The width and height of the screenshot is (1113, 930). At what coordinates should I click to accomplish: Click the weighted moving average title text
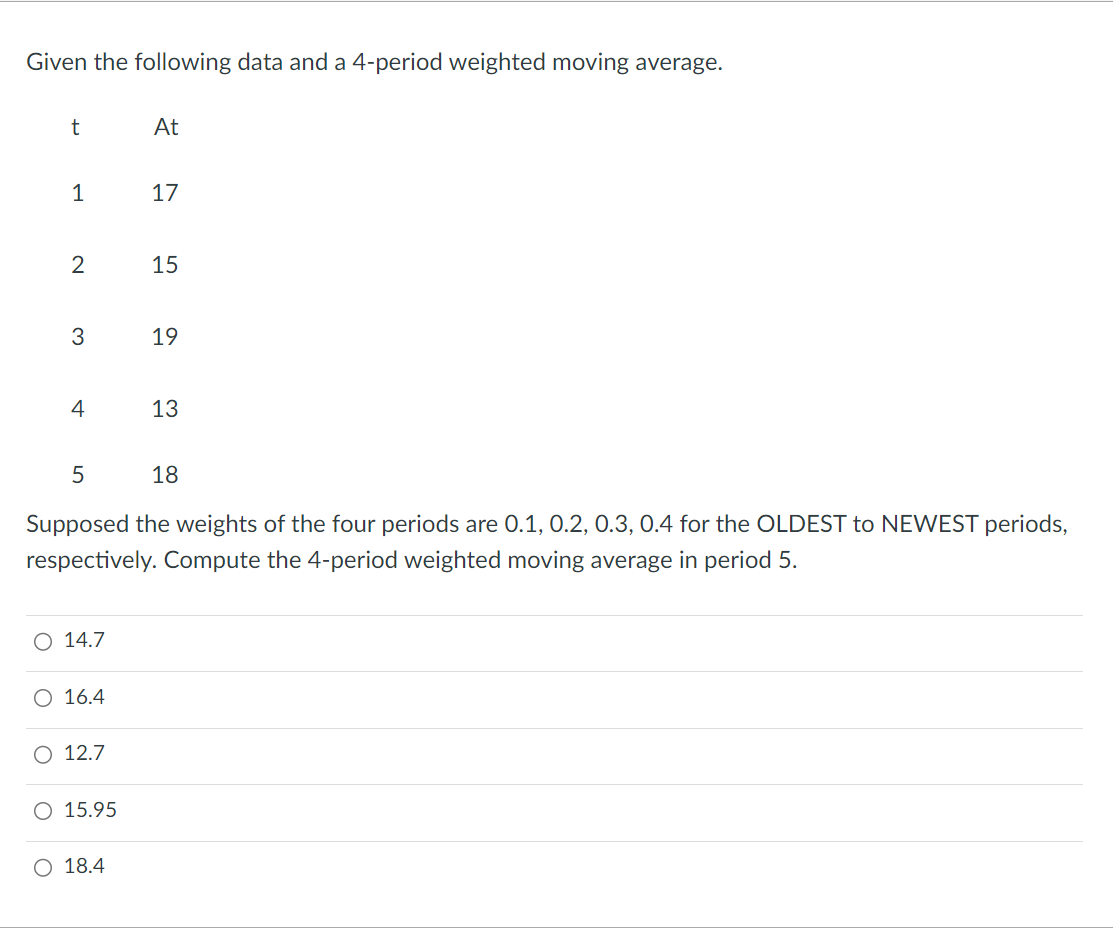point(375,61)
